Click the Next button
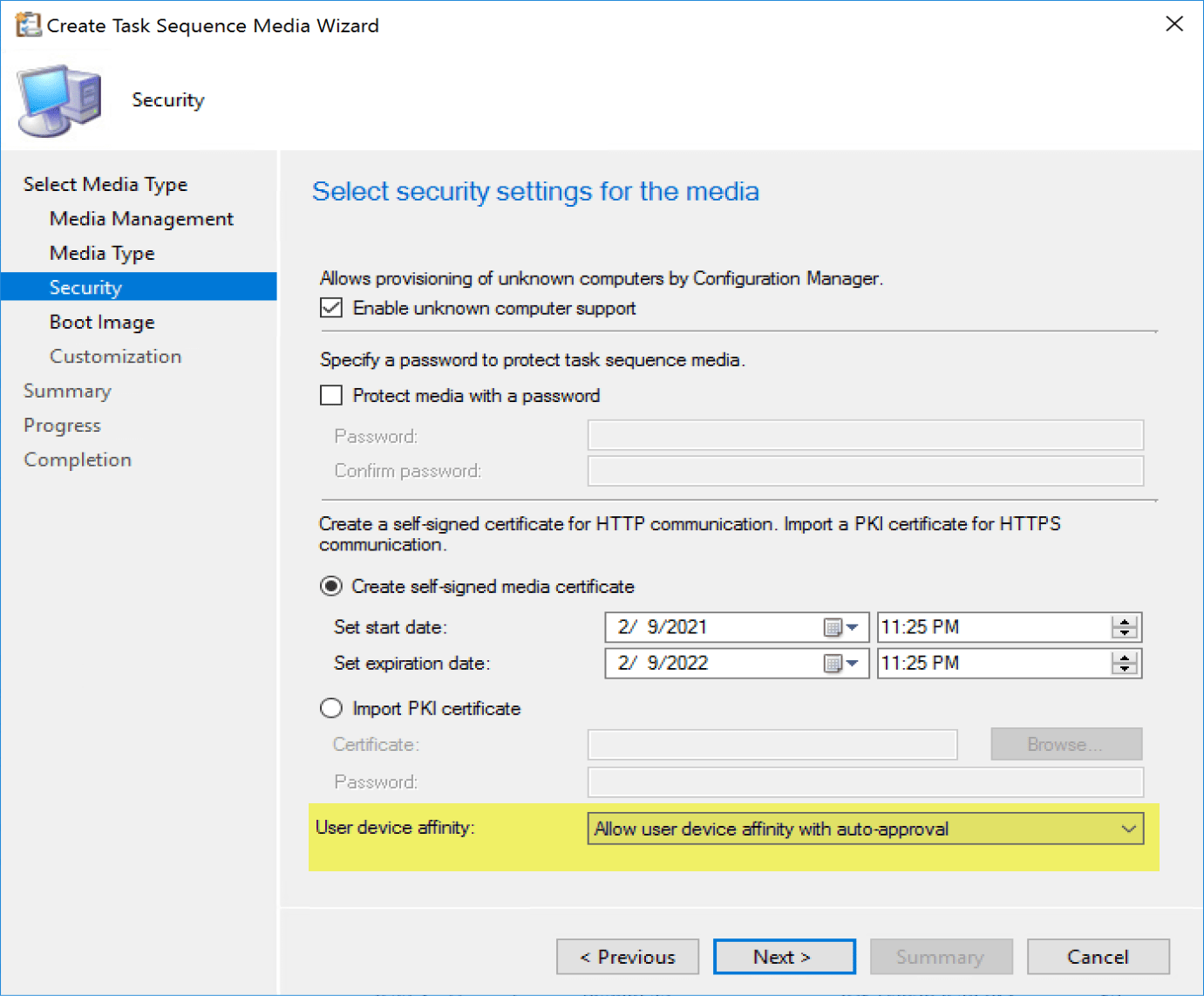The height and width of the screenshot is (996, 1204). [x=784, y=957]
